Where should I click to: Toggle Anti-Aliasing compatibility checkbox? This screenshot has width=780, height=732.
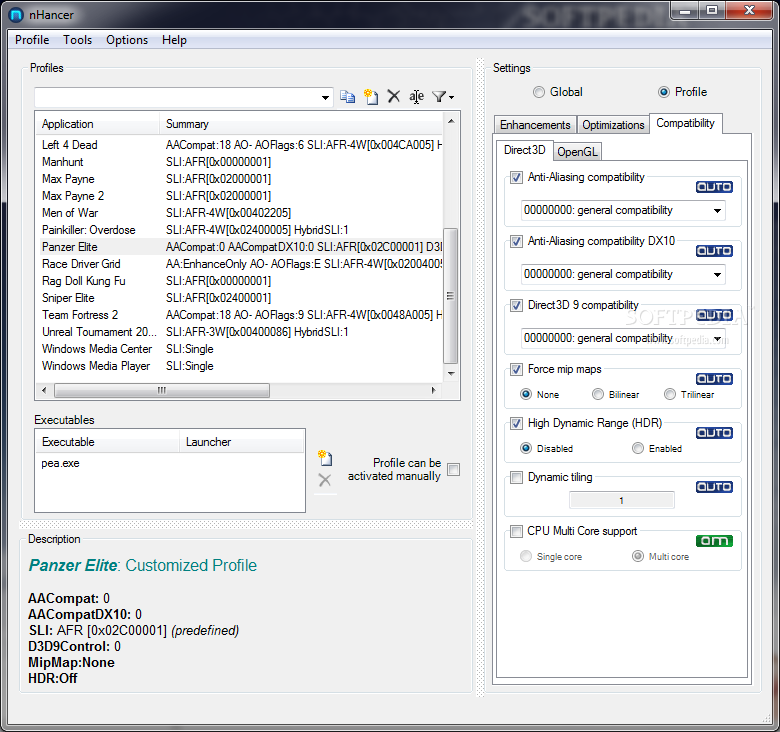point(516,177)
